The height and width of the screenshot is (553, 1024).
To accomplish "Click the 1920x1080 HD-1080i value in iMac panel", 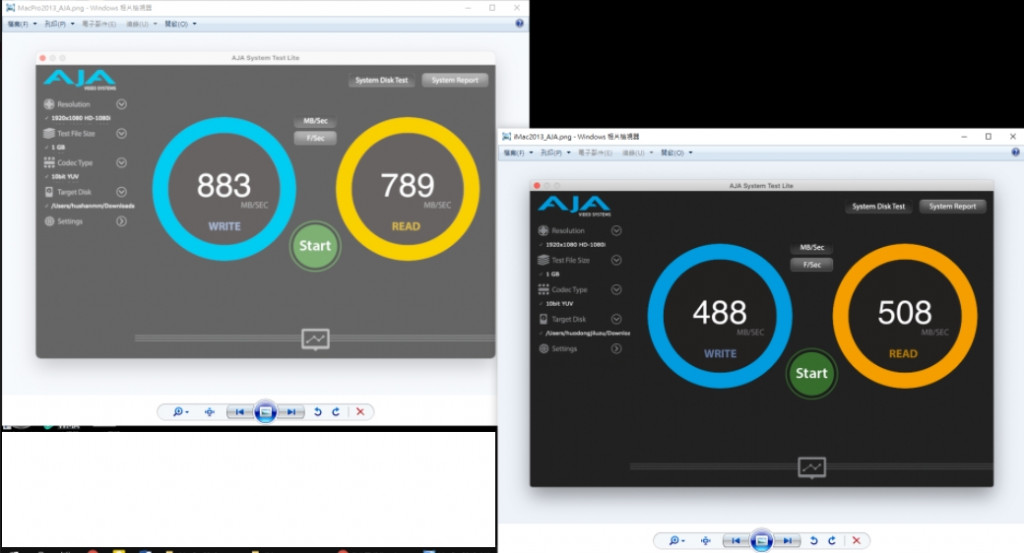I will 575,244.
